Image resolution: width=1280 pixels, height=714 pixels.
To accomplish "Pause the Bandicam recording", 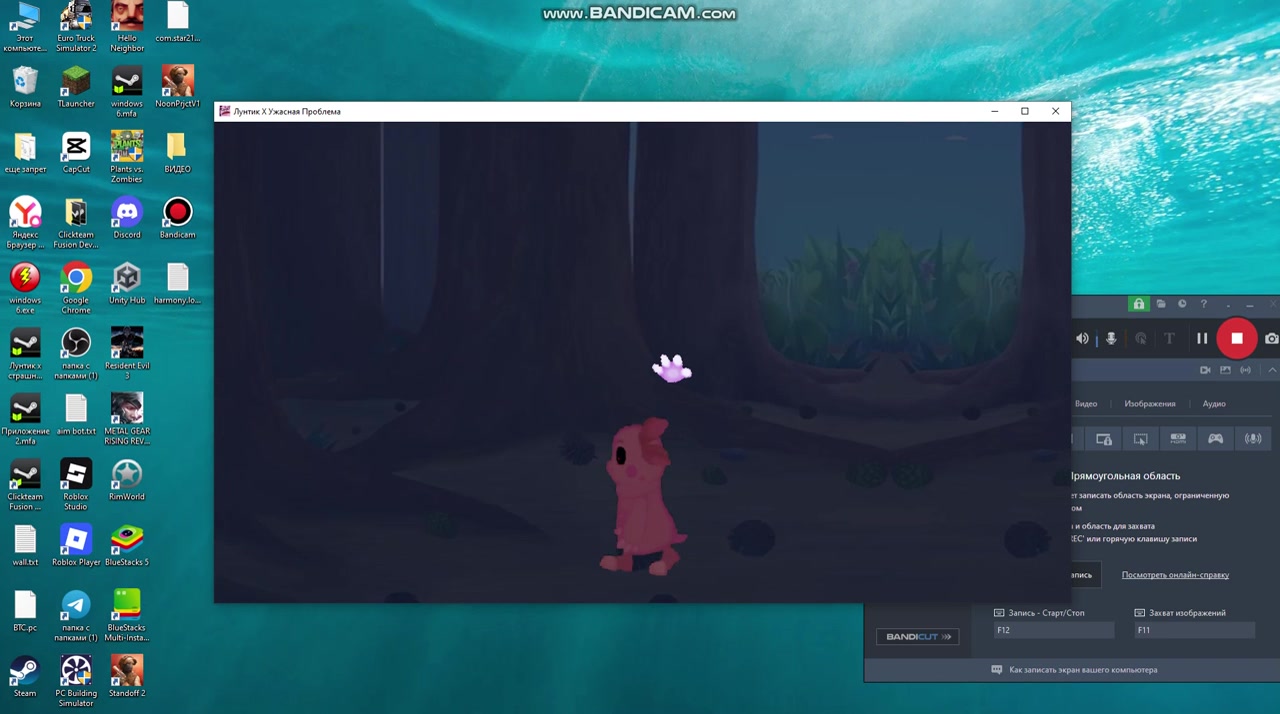I will [1202, 339].
